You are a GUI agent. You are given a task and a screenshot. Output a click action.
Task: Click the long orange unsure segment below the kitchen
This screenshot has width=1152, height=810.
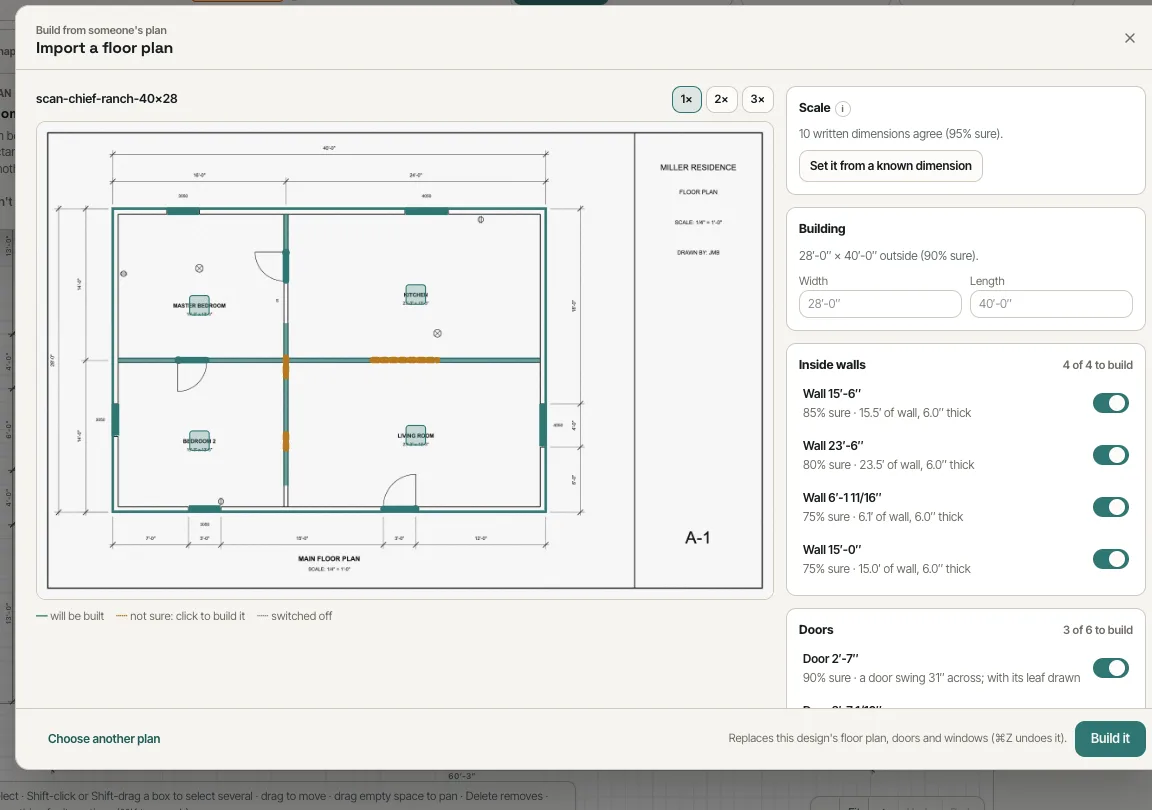[x=405, y=360]
